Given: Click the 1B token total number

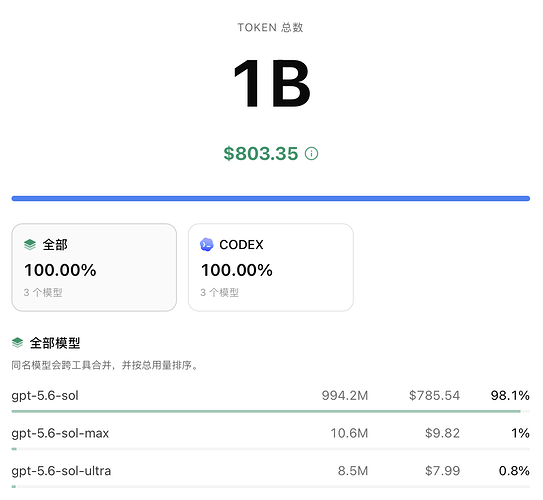Looking at the screenshot, I should pyautogui.click(x=272, y=83).
